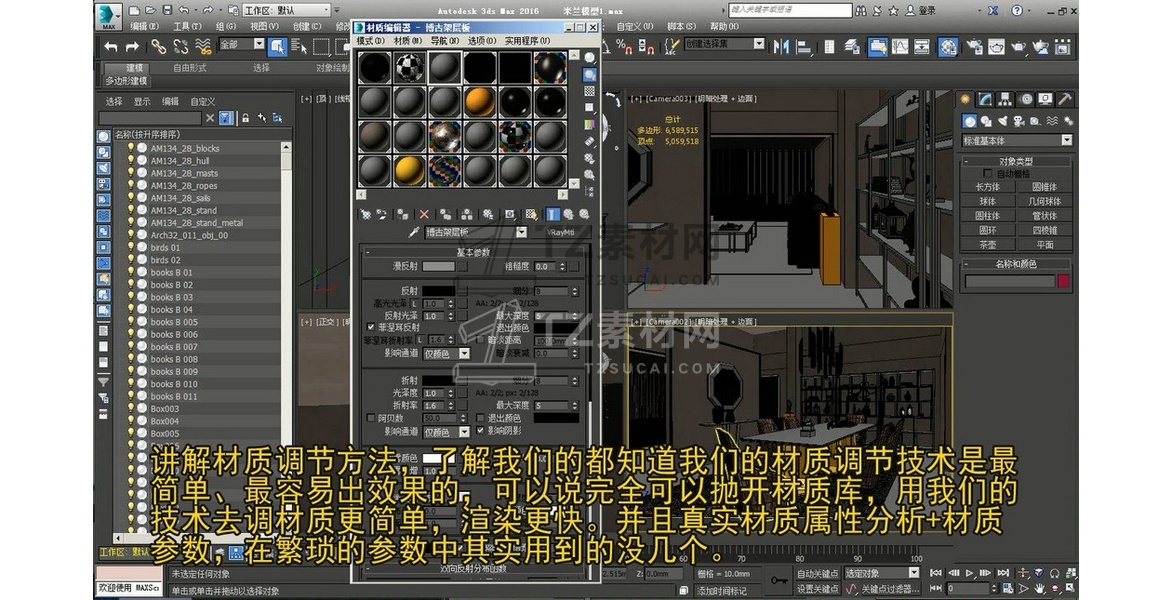Open Render Setup teapot icon
This screenshot has height=600, width=1172.
pos(975,47)
